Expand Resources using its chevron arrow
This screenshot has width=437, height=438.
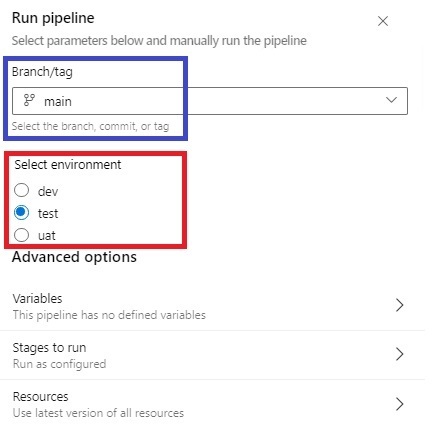click(399, 404)
